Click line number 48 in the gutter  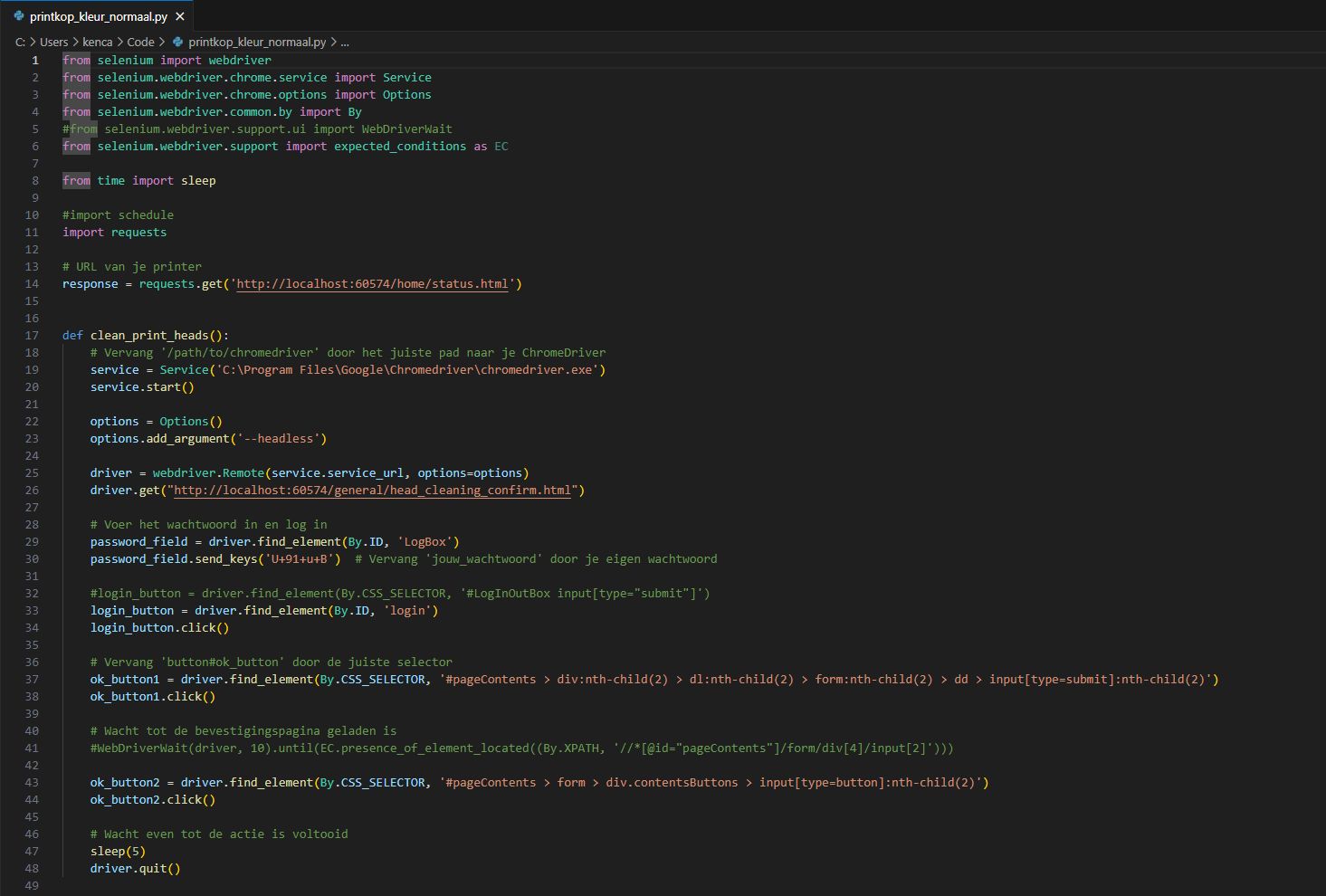point(32,869)
